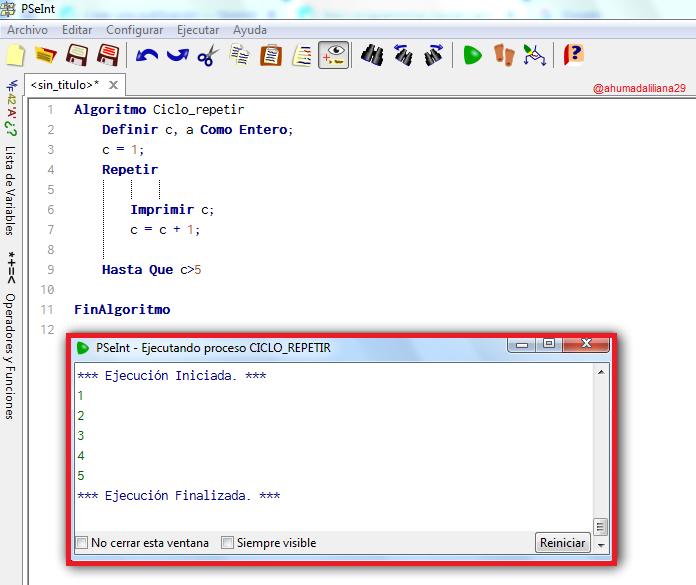Click output scrollbar up arrow

[x=601, y=372]
